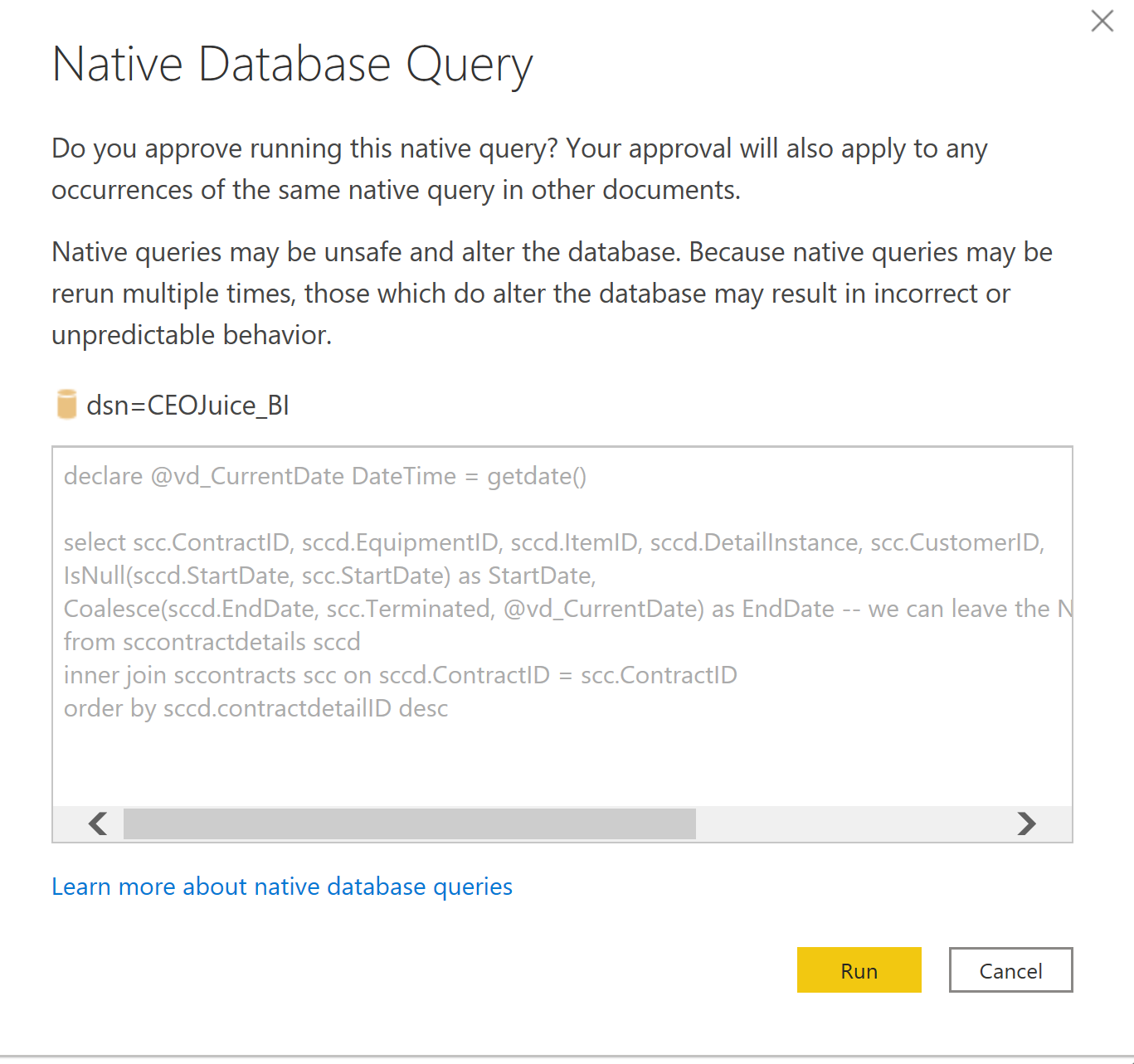
Task: Open the Learn more about native database queries link
Action: (x=282, y=887)
